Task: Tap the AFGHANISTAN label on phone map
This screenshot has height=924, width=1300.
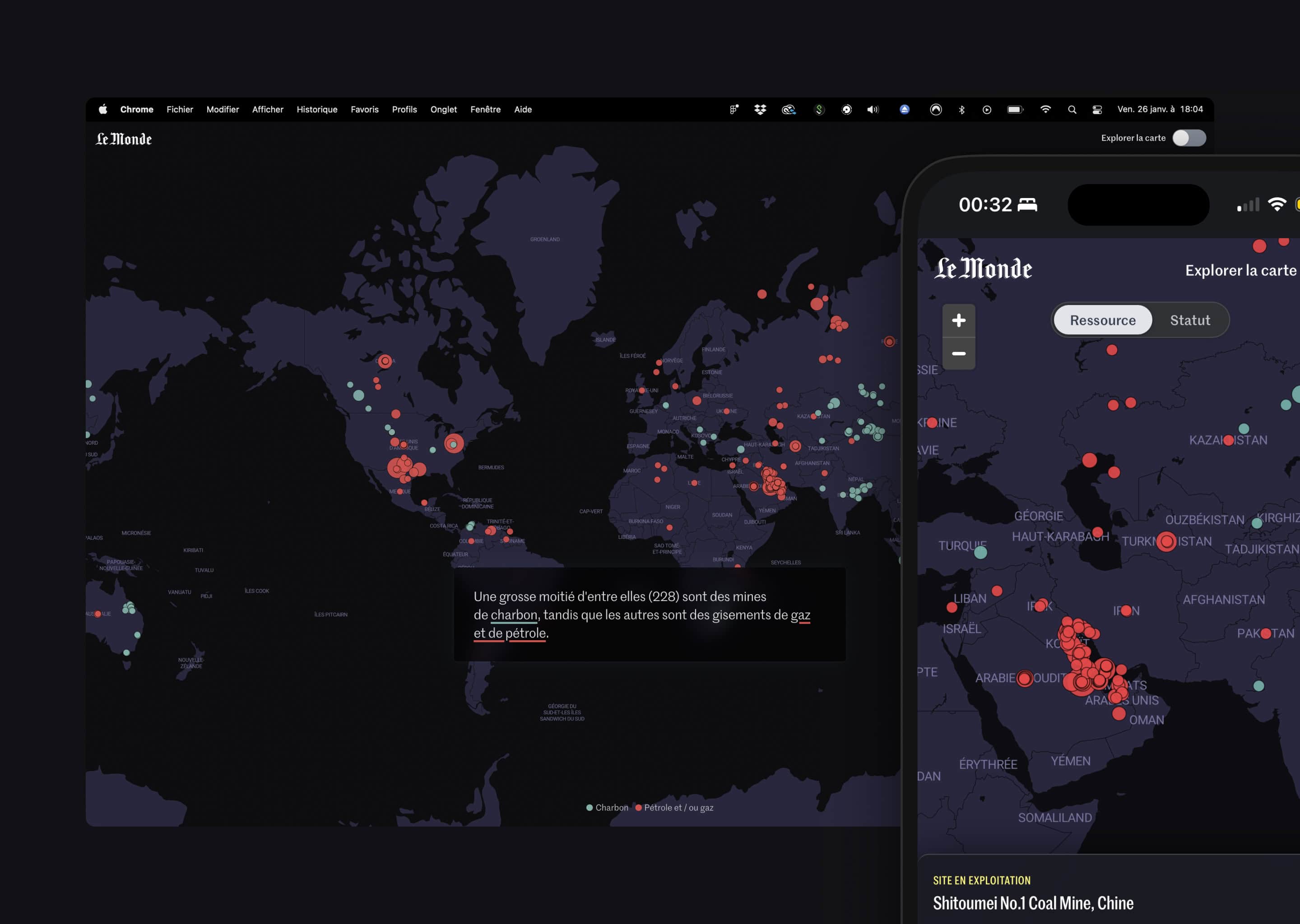Action: tap(1224, 600)
